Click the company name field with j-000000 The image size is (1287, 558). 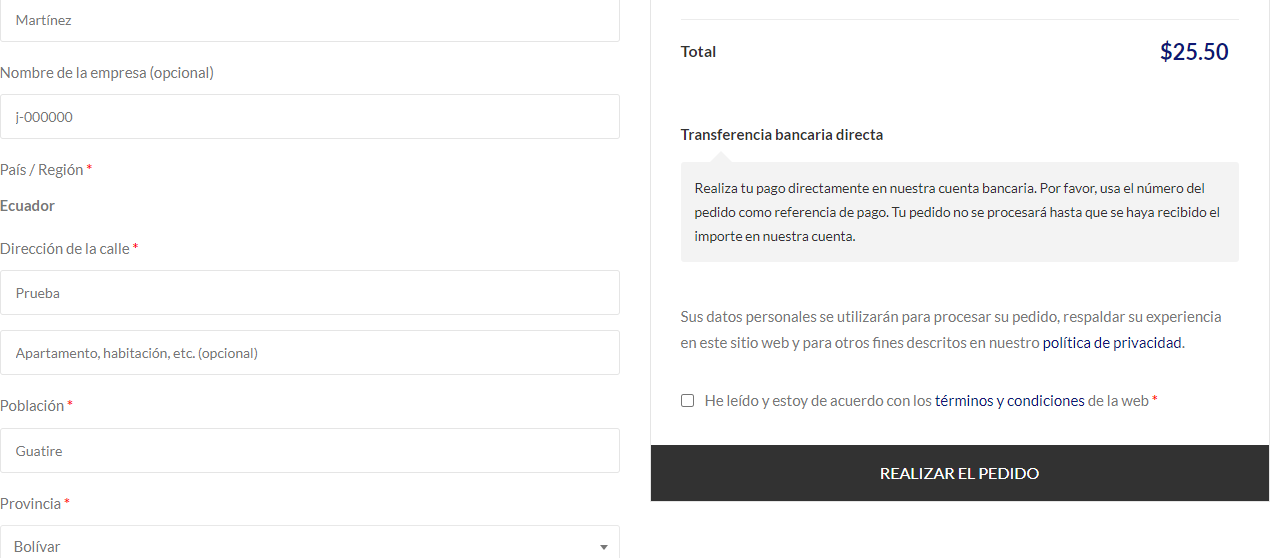tap(310, 117)
